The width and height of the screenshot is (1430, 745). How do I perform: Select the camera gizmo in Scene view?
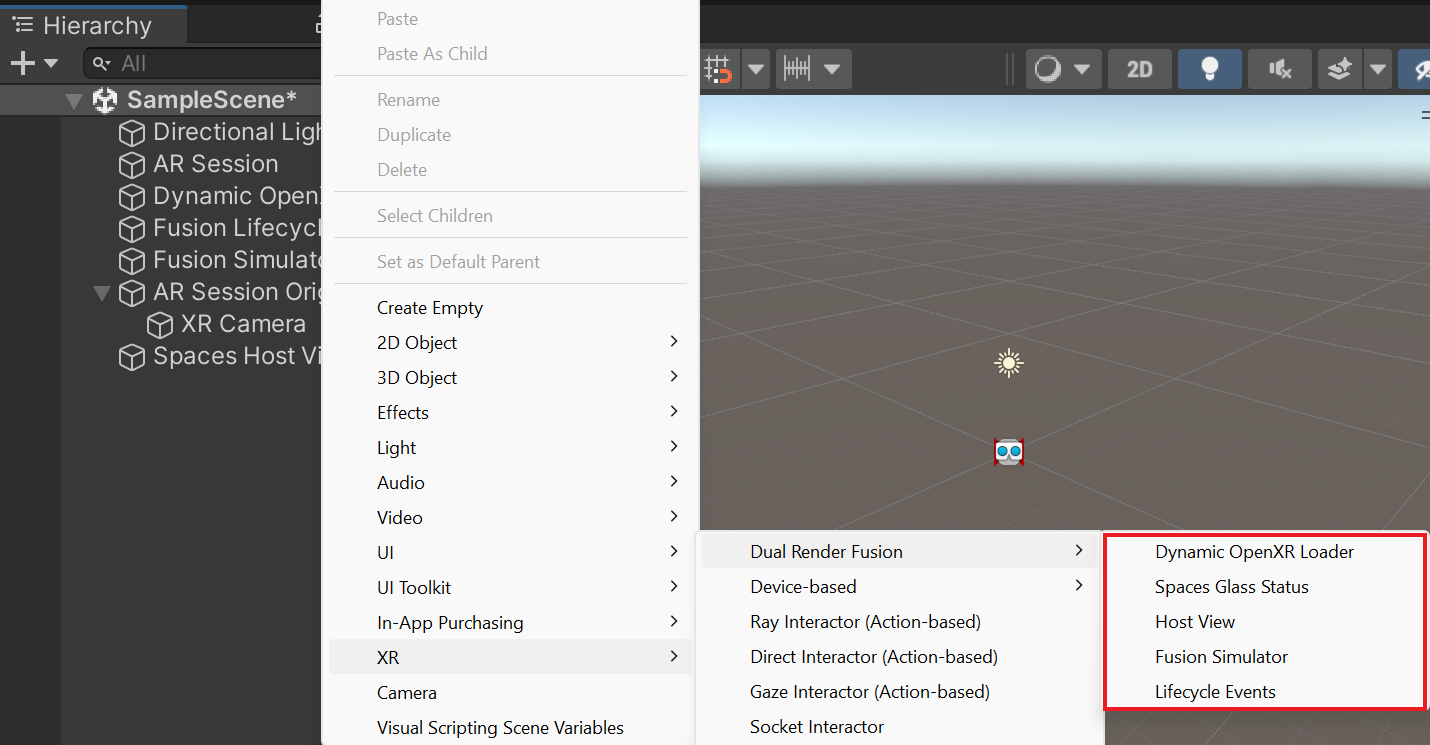1008,452
